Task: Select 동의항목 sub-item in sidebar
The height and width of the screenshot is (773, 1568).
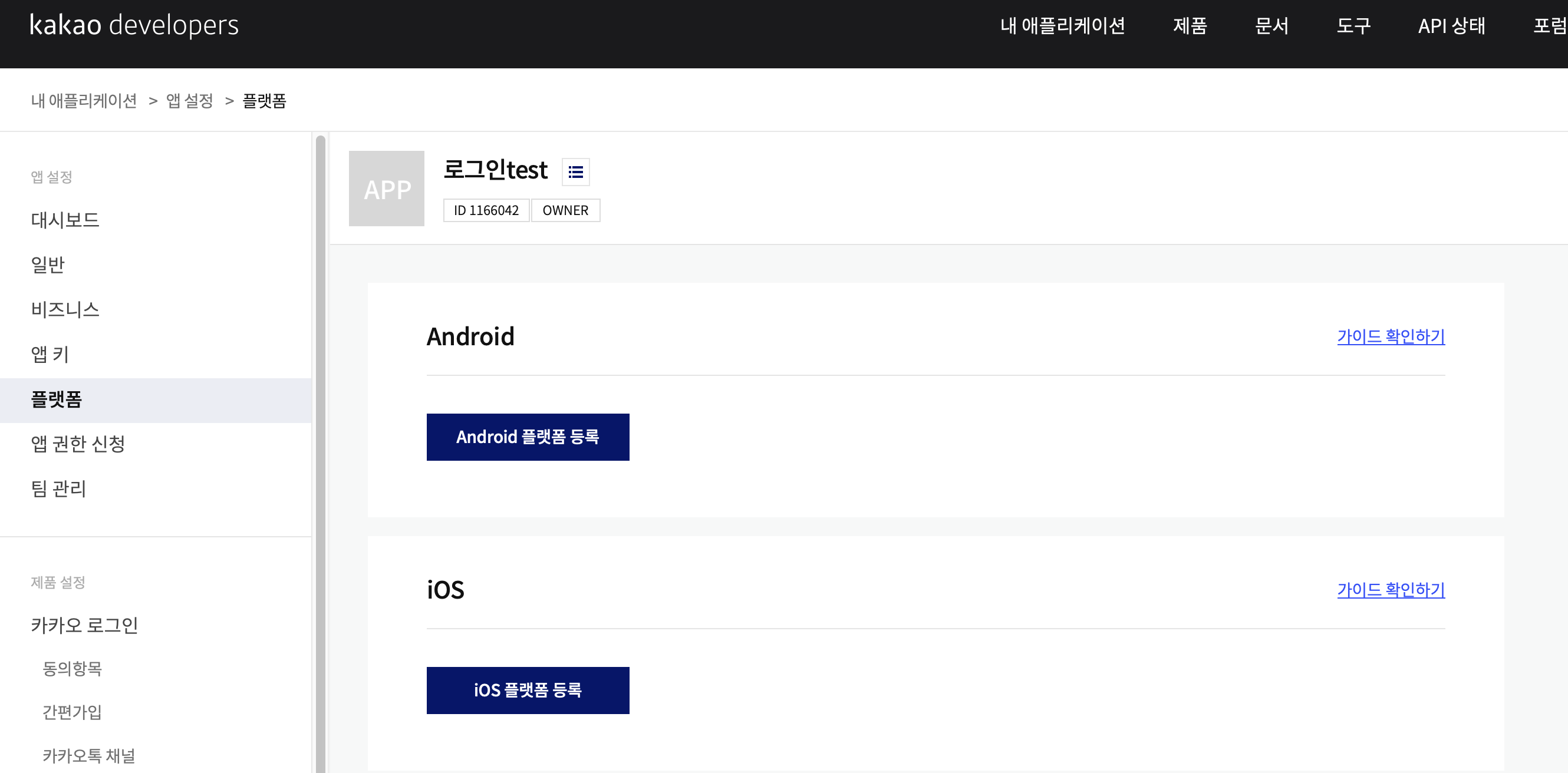Action: 73,668
